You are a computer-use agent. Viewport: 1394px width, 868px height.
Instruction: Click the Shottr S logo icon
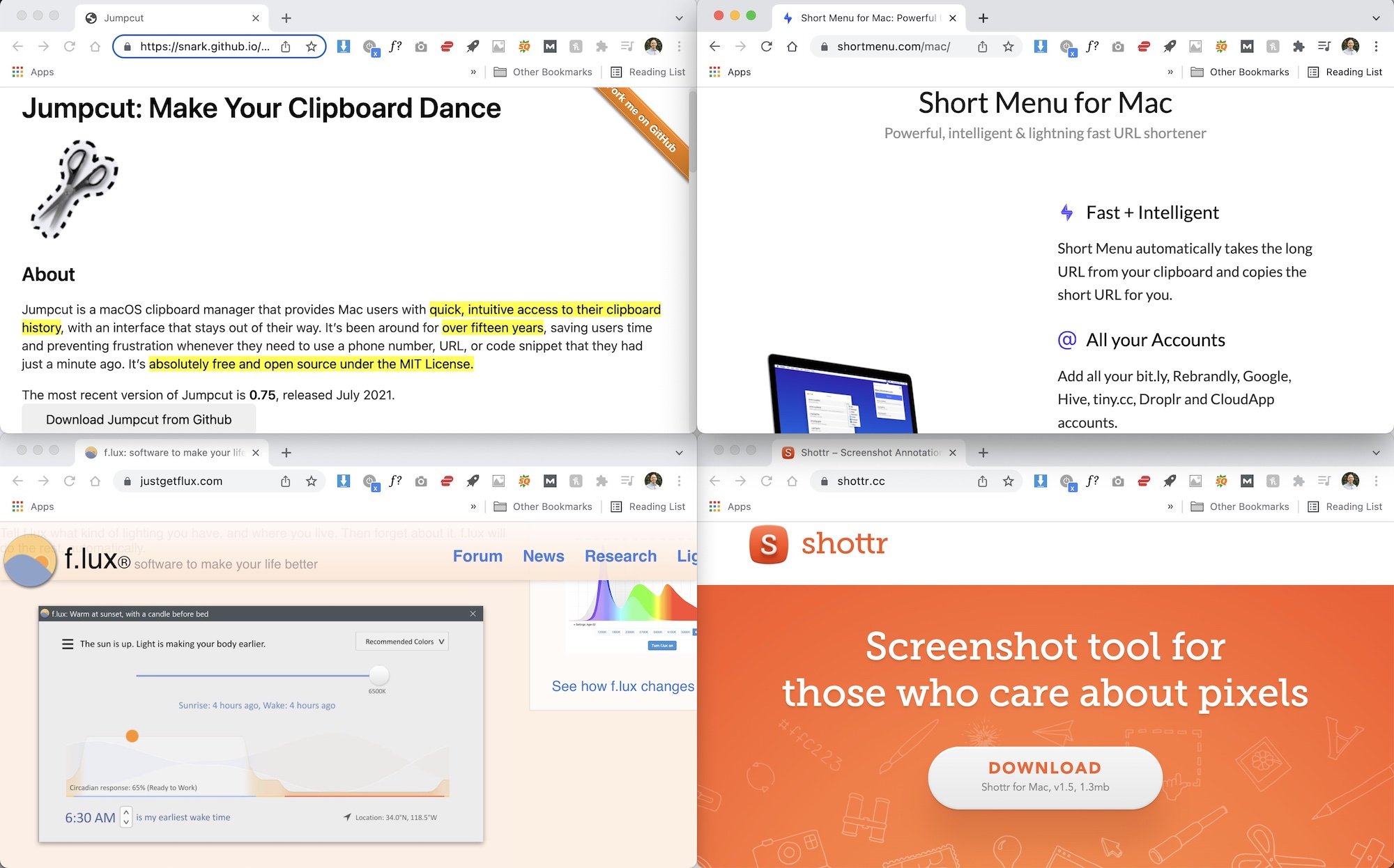768,544
